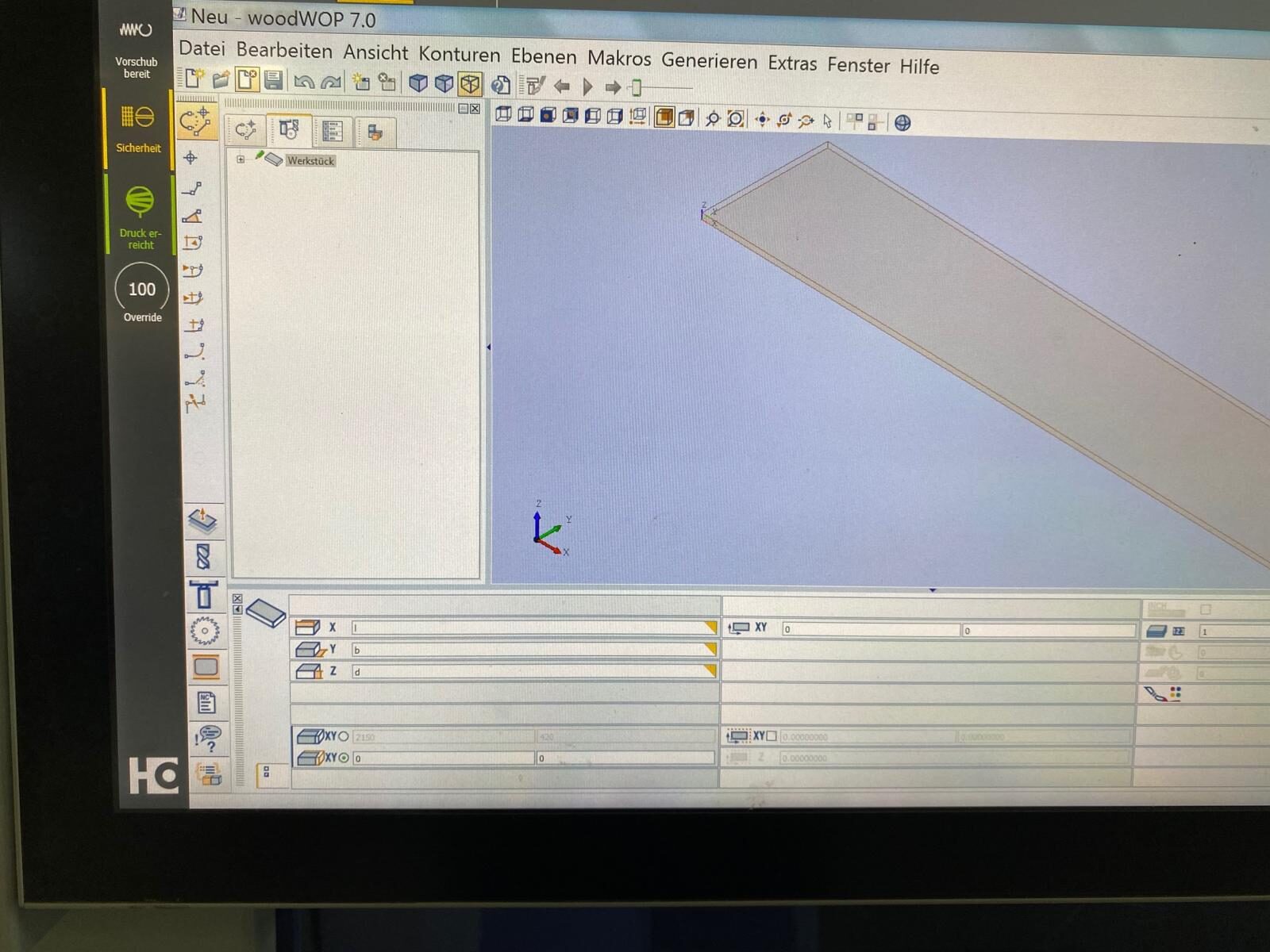The width and height of the screenshot is (1270, 952).
Task: Check the XY checkbox in right panel
Action: coord(771,736)
